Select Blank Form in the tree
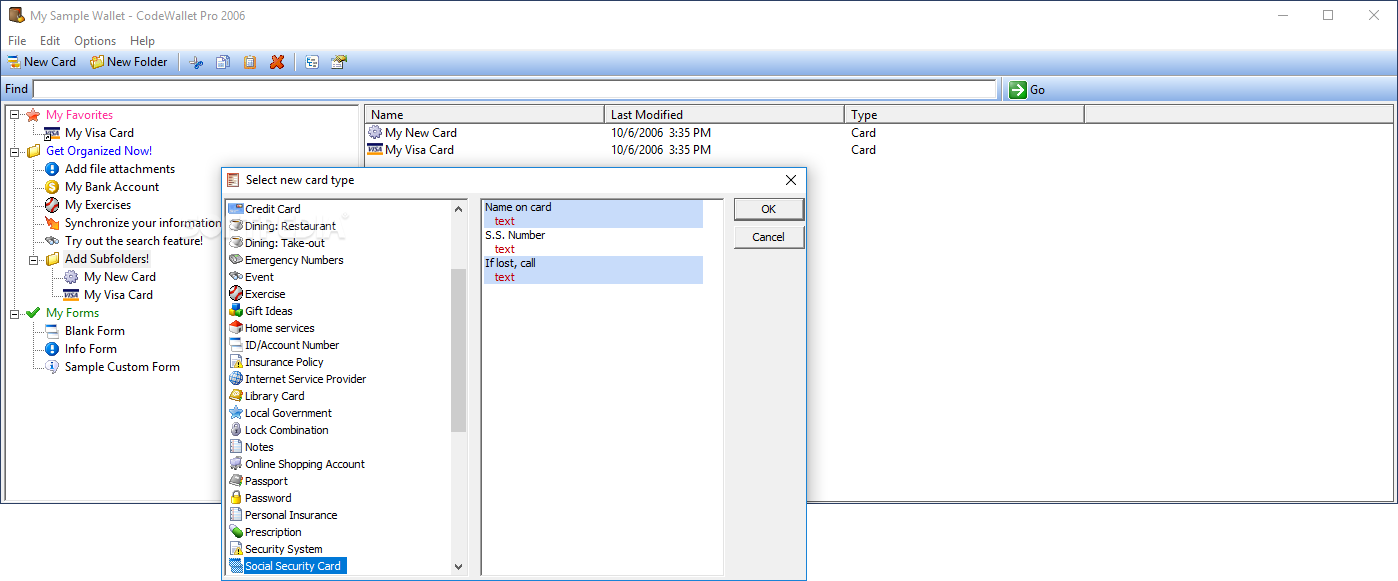 coord(95,331)
